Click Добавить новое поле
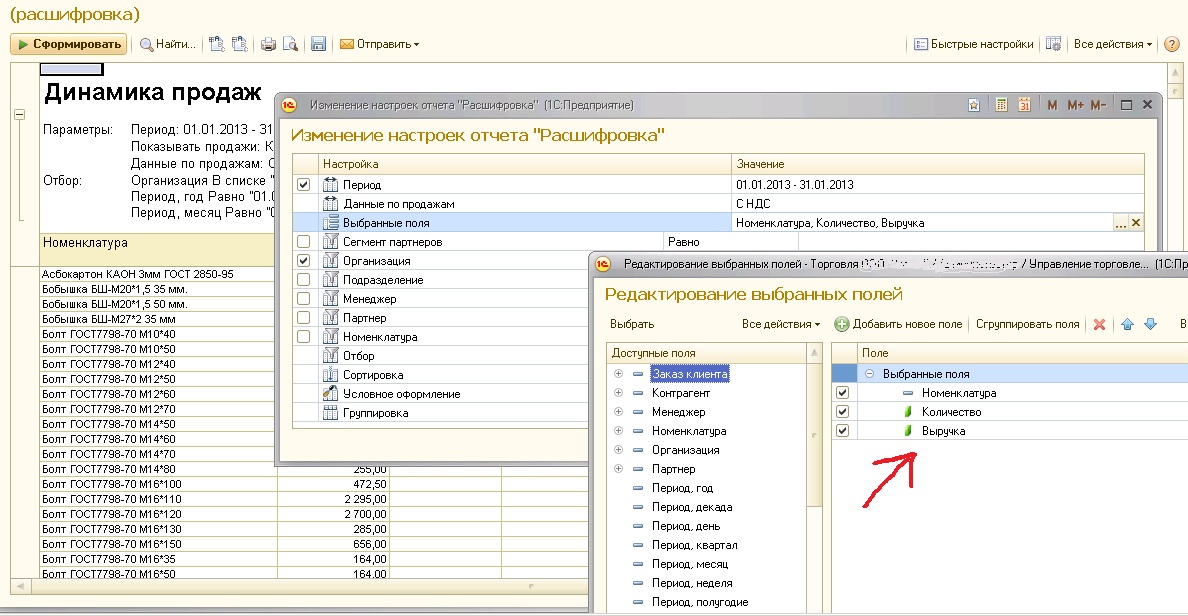The image size is (1188, 616). 899,324
